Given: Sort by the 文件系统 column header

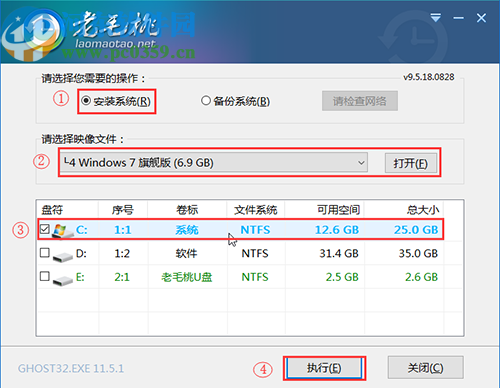Looking at the screenshot, I should click(x=255, y=210).
